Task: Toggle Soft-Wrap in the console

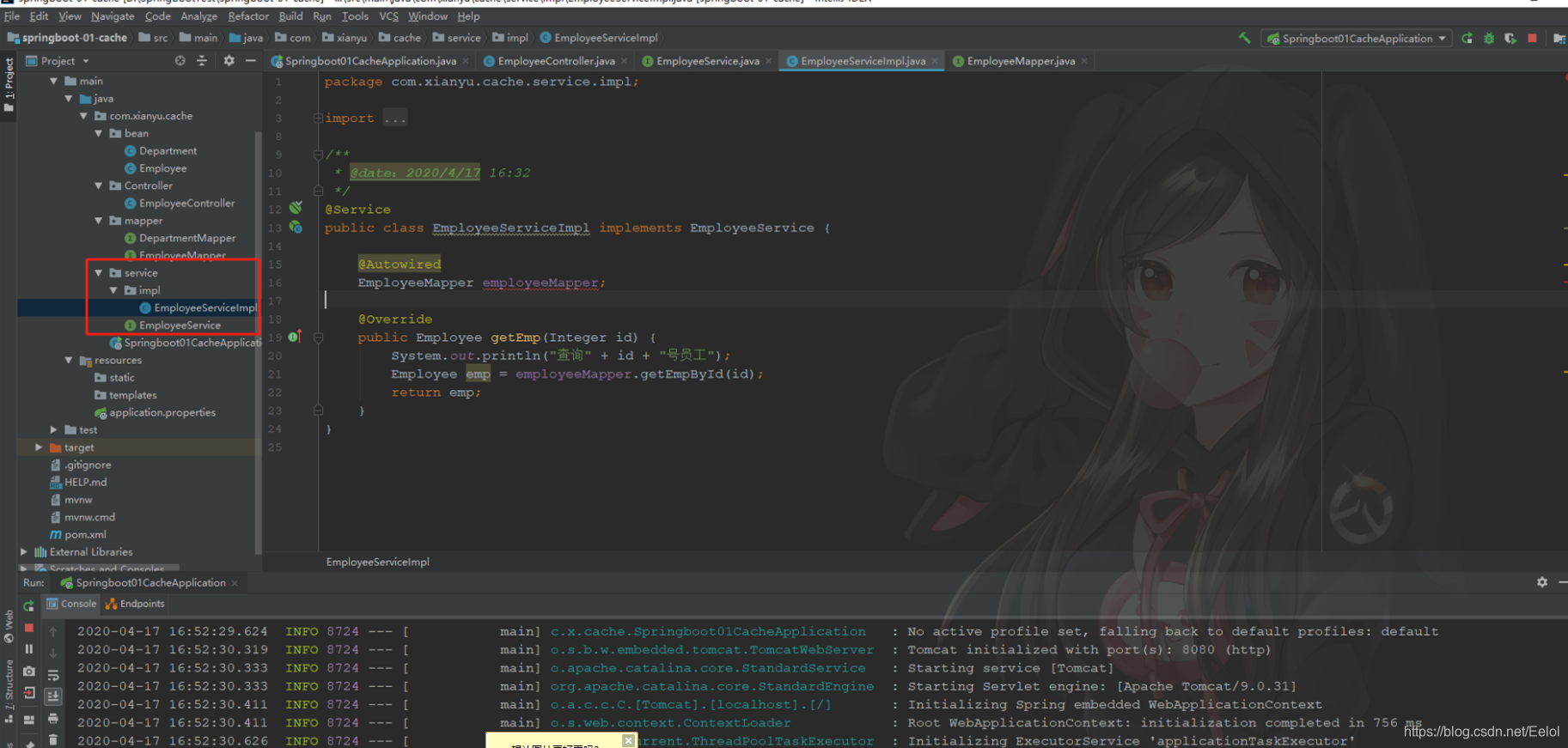Action: coord(53,675)
